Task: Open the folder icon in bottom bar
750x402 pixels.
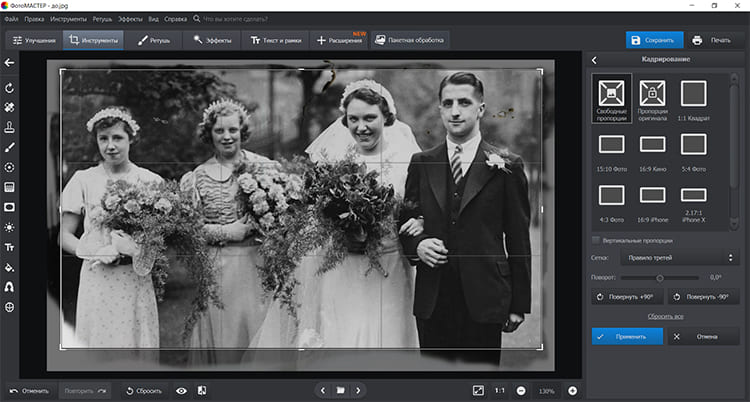Action: click(340, 390)
